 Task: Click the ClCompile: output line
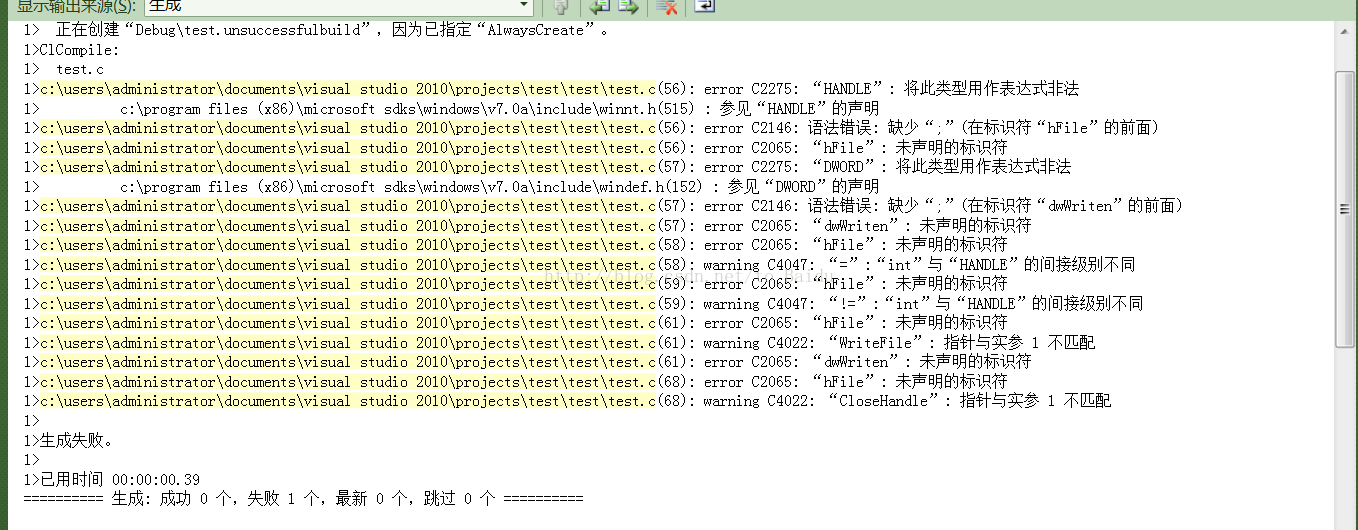[x=72, y=50]
